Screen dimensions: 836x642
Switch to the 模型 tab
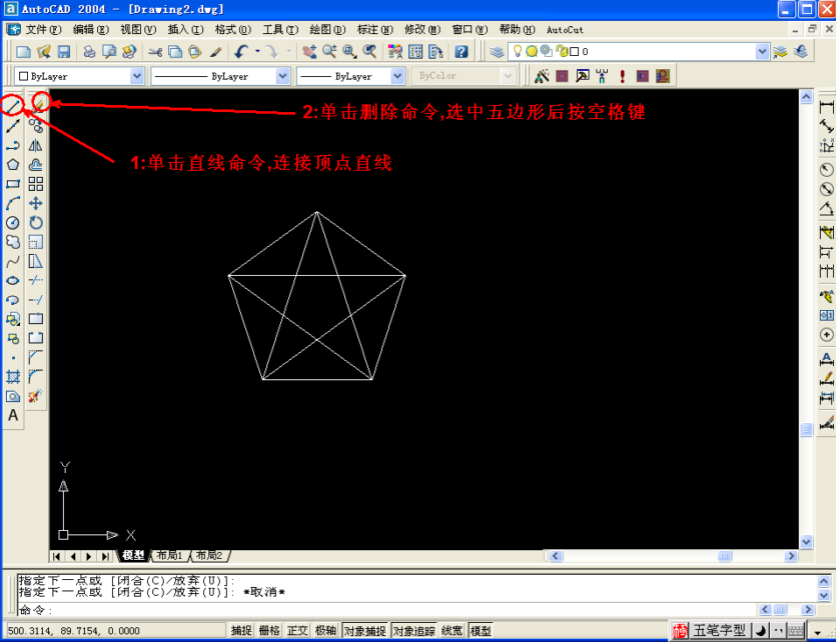point(133,556)
